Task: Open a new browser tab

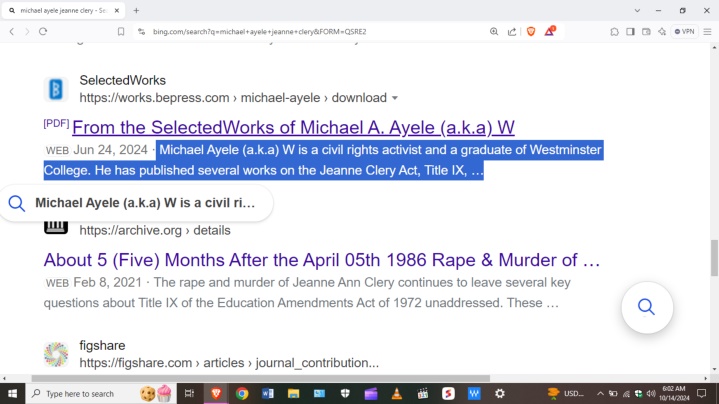Action: 136,10
